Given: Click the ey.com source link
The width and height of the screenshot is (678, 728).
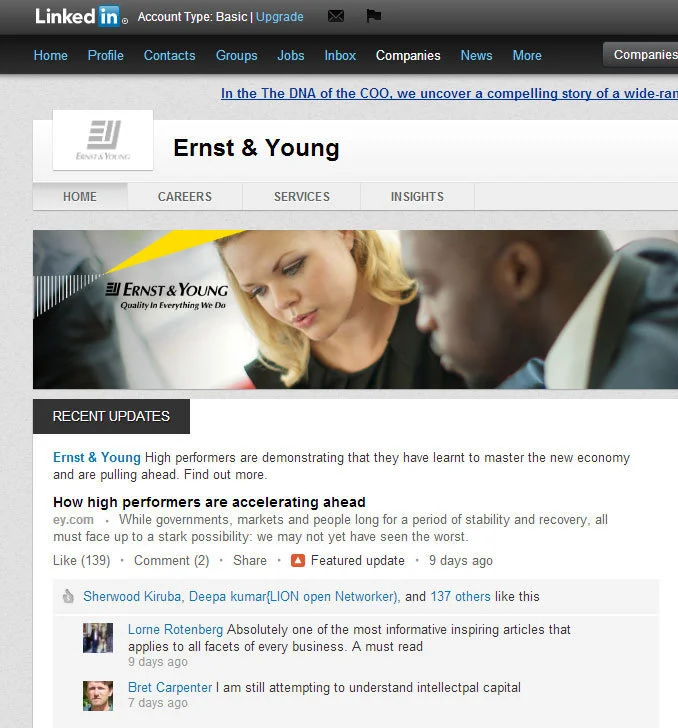Looking at the screenshot, I should click(73, 520).
